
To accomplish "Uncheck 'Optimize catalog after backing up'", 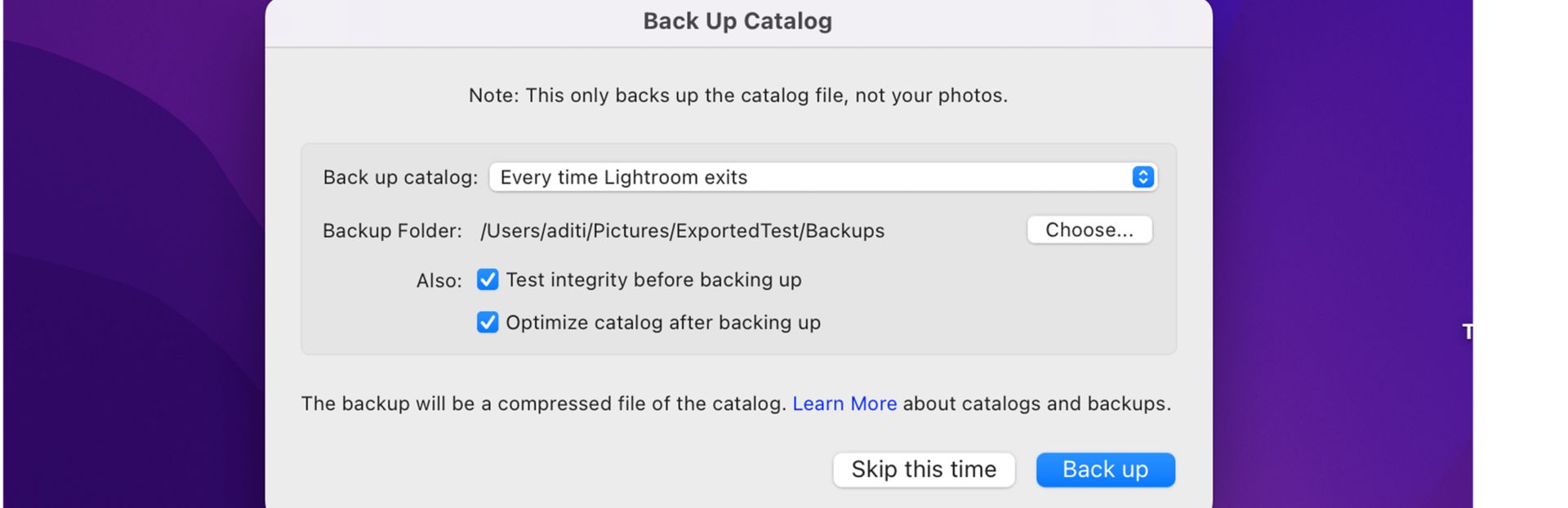I will tap(487, 322).
